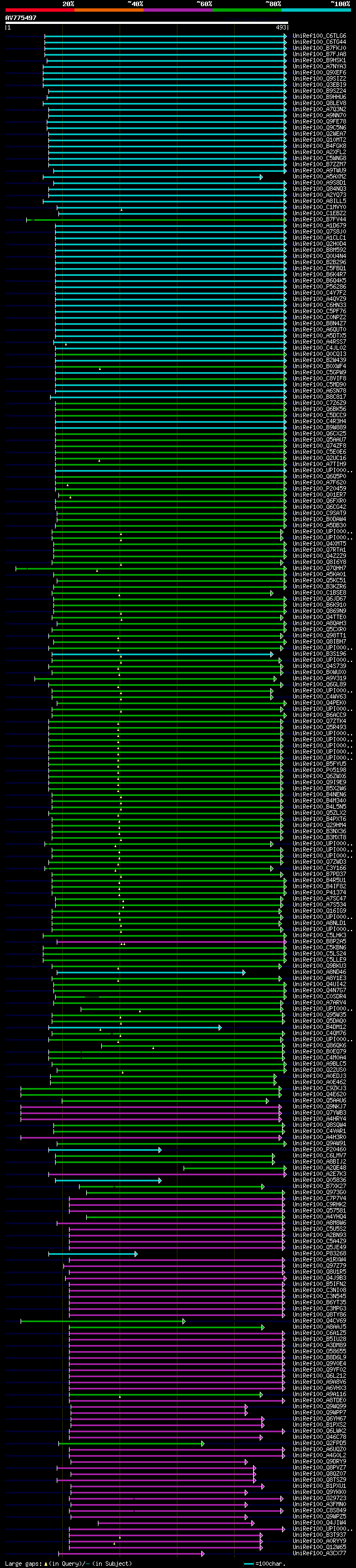
Task: Click the cyan ~100% identity legend segment
Action: point(316,10)
